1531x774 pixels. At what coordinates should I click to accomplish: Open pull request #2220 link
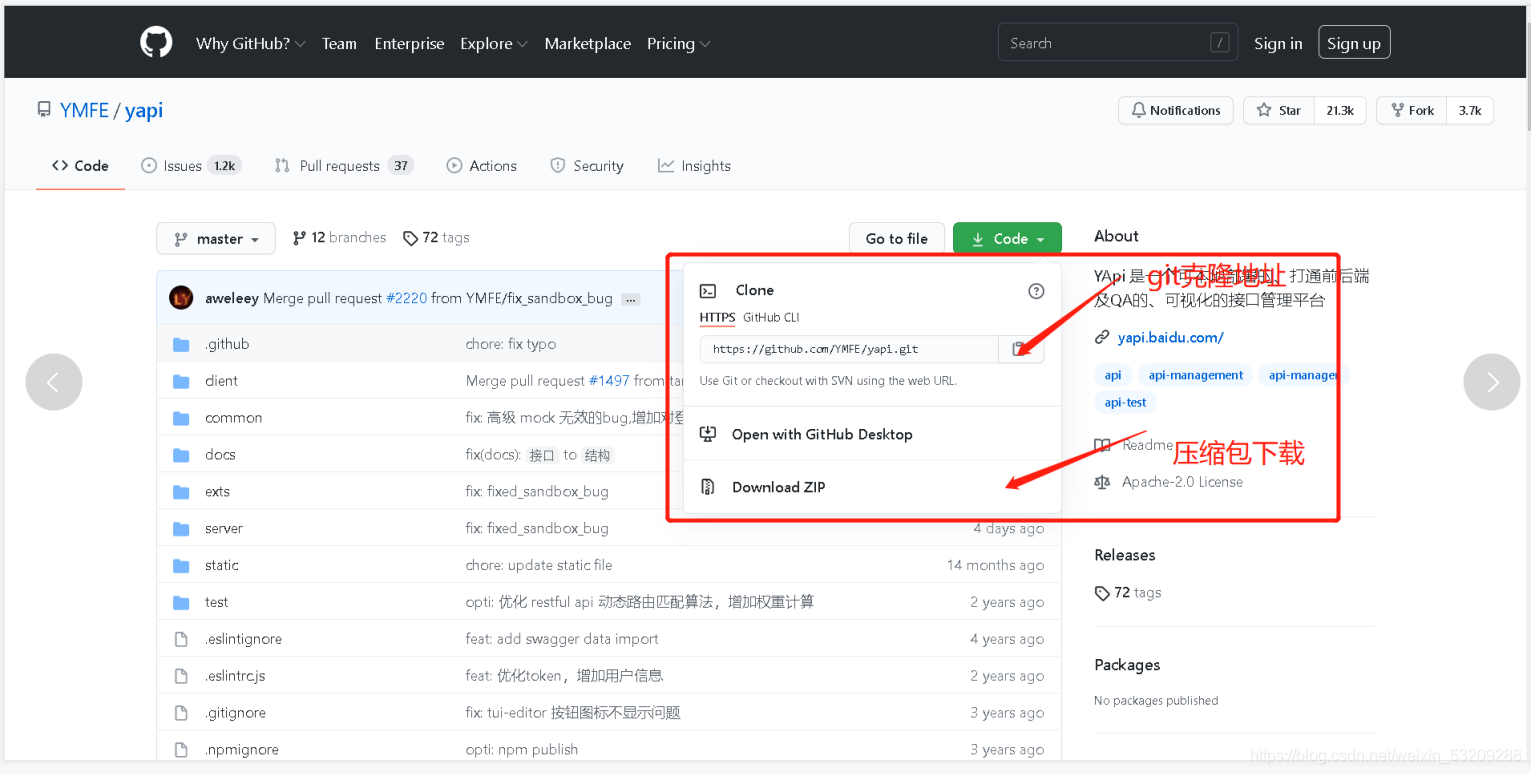pyautogui.click(x=406, y=299)
